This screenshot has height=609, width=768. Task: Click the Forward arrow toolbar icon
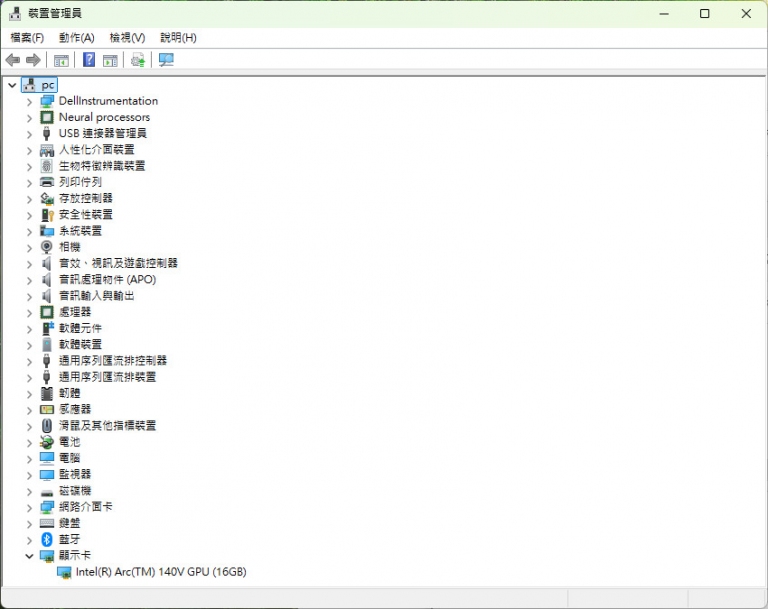pyautogui.click(x=33, y=60)
